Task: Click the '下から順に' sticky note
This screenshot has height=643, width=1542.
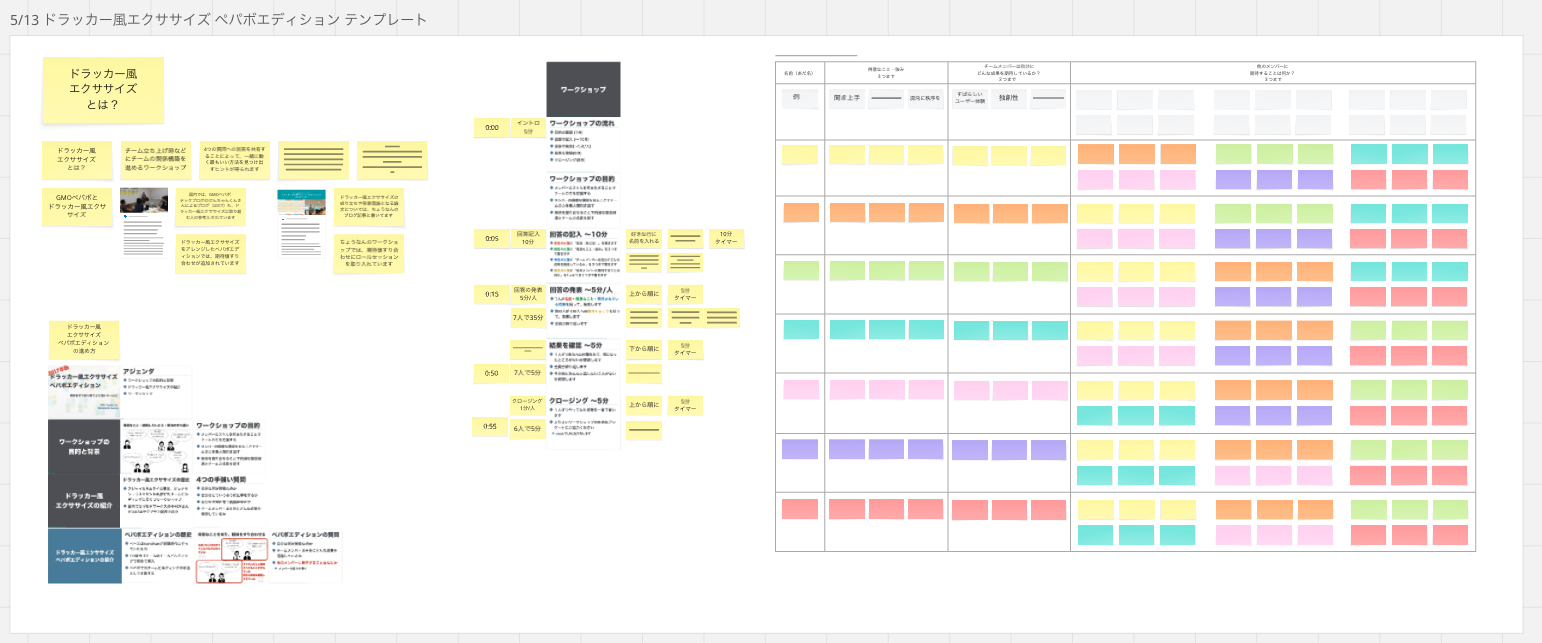Action: [x=643, y=349]
